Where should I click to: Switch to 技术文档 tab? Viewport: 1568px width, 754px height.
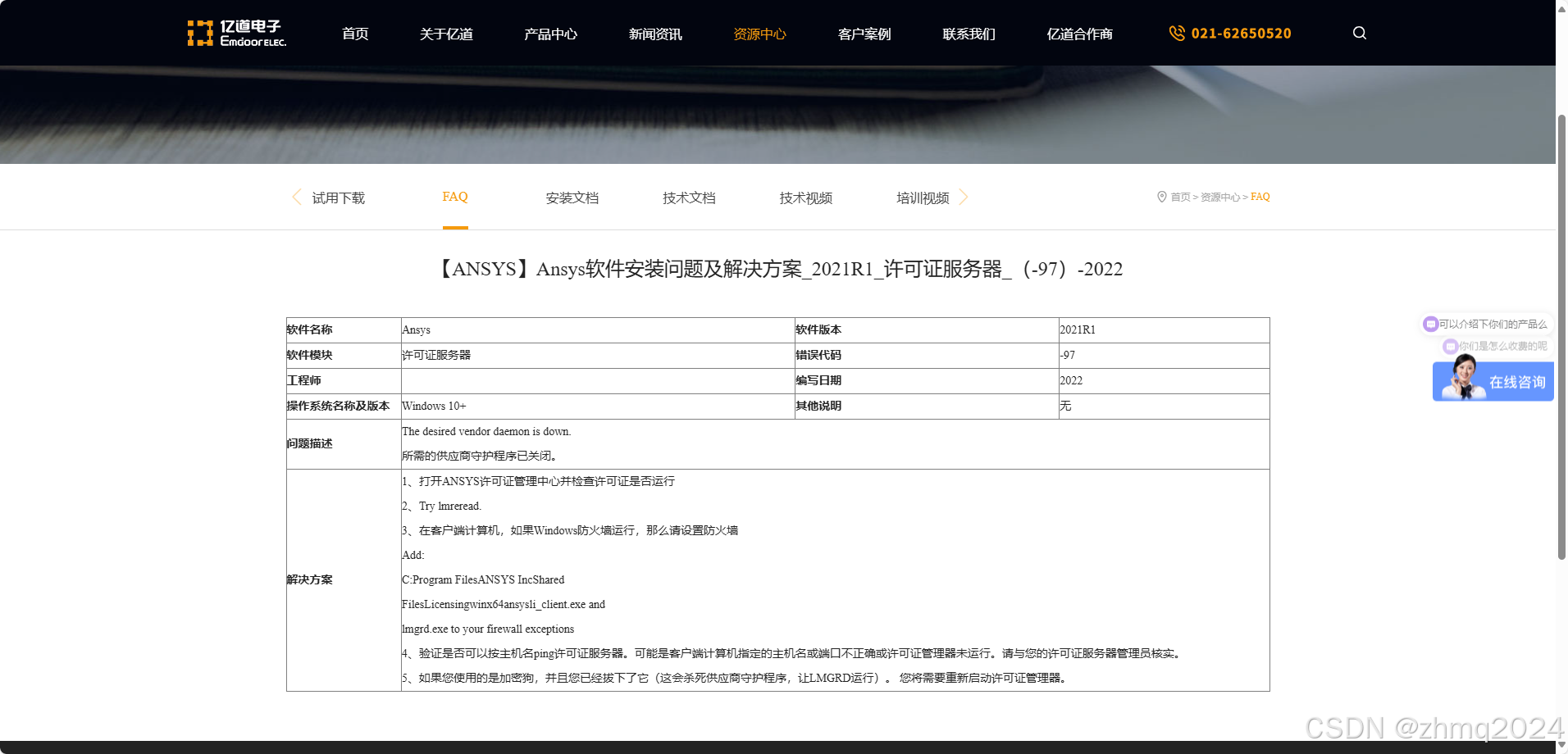tap(689, 198)
